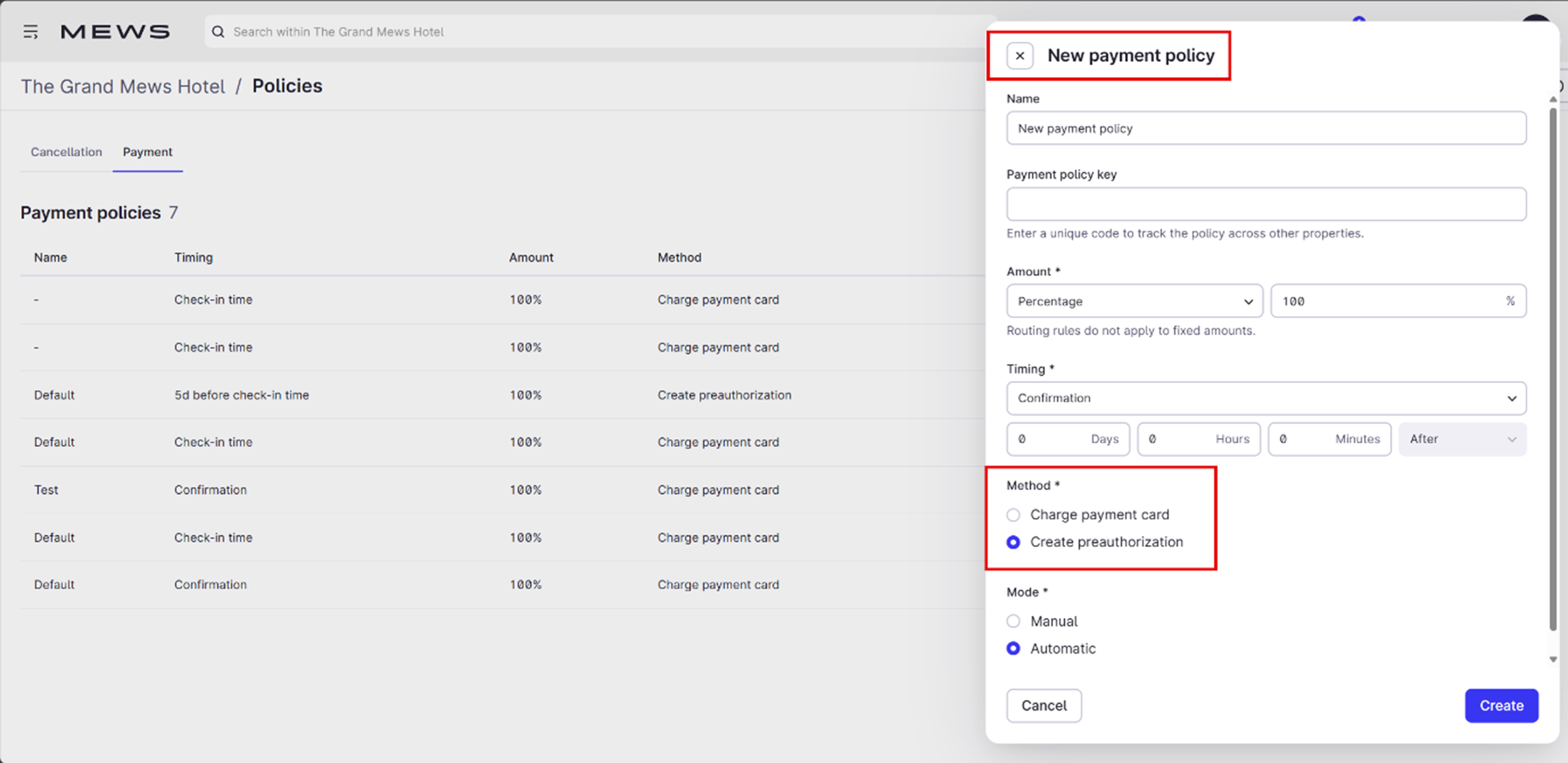Open the Timing Confirmation dropdown
Screen dimensions: 1568x763
pyautogui.click(x=1266, y=398)
